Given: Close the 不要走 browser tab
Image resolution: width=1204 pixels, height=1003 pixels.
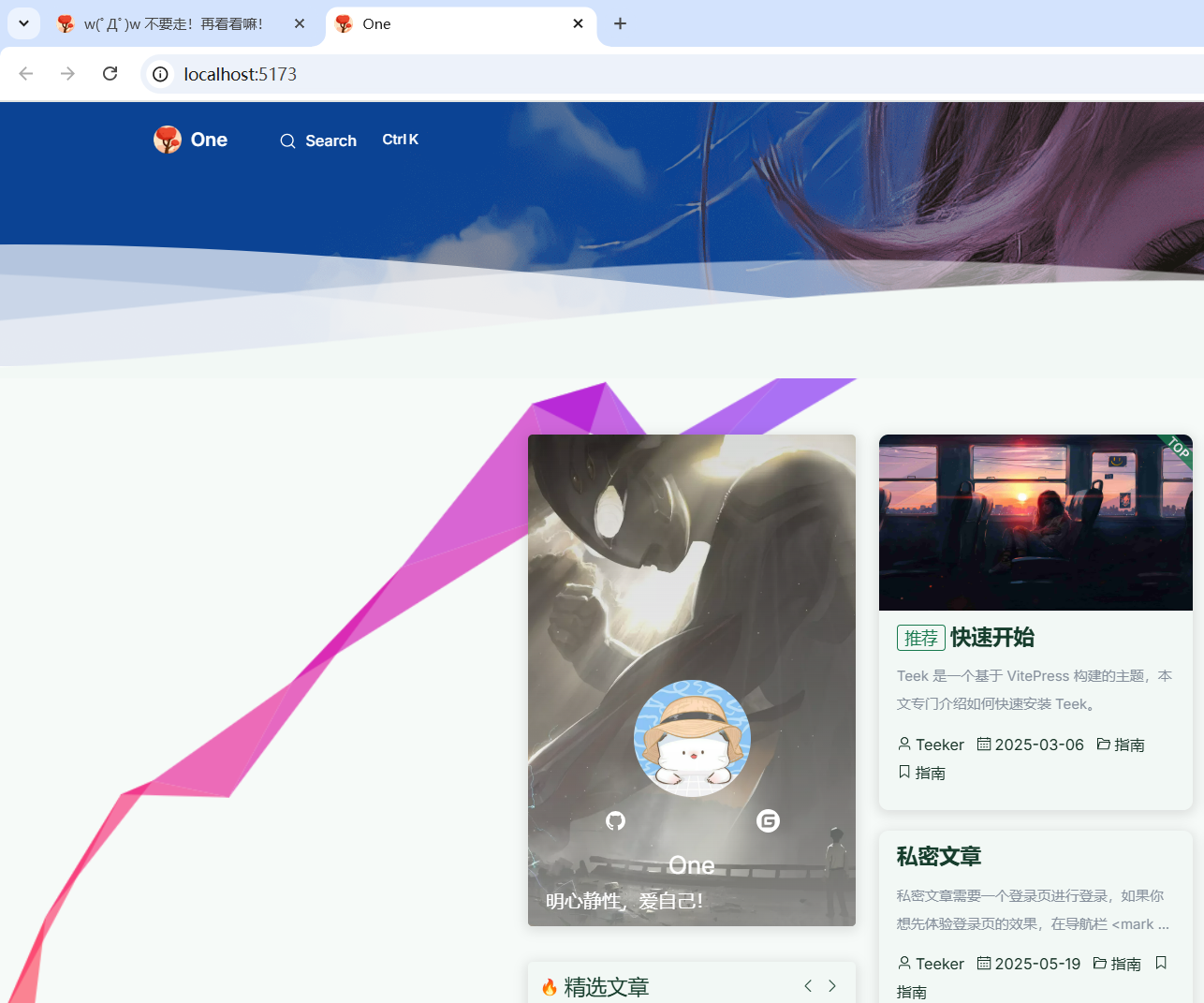Looking at the screenshot, I should coord(300,23).
